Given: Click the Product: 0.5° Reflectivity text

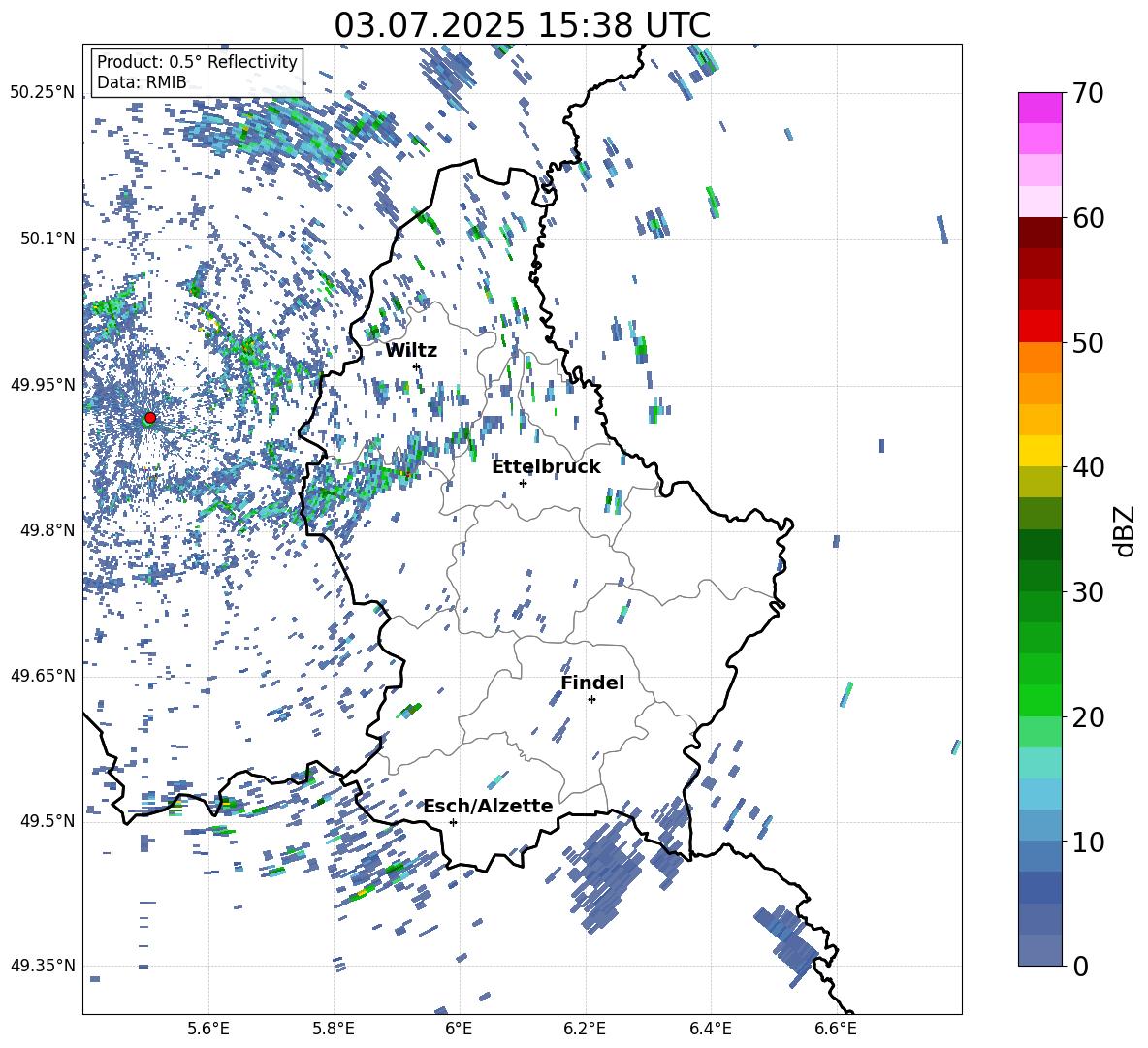Looking at the screenshot, I should [x=197, y=62].
